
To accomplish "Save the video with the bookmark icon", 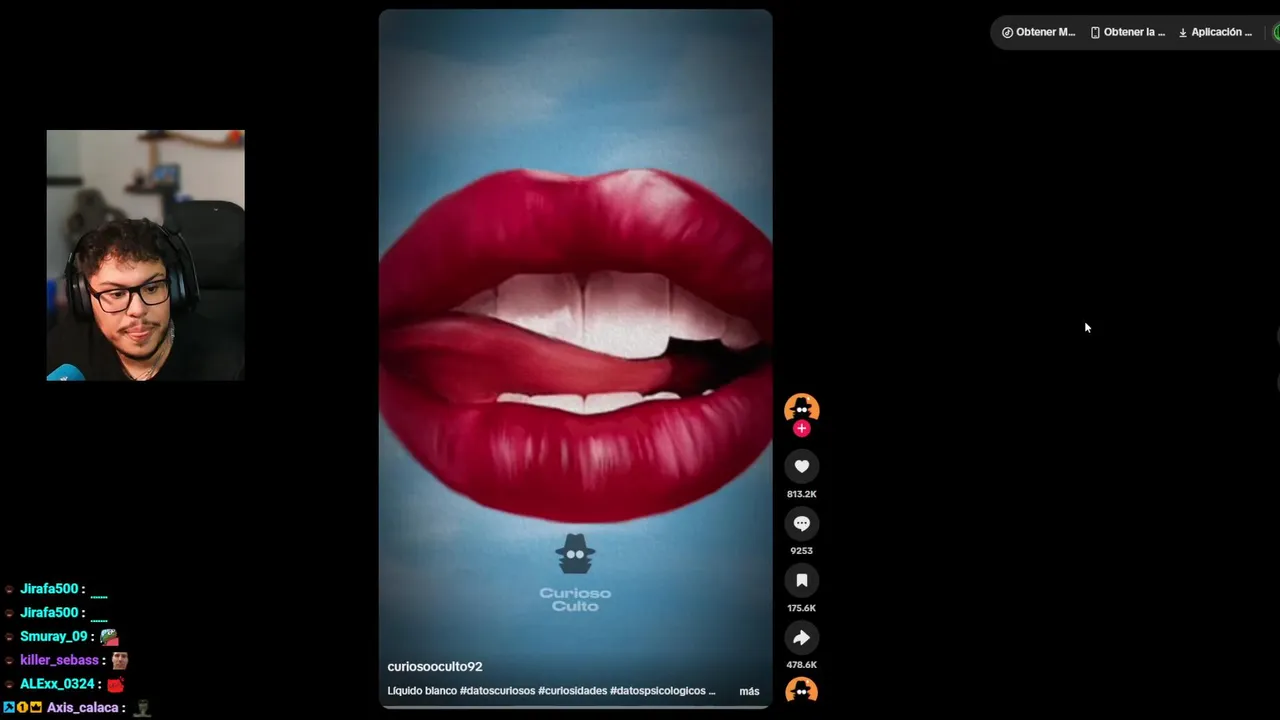I will click(x=801, y=580).
